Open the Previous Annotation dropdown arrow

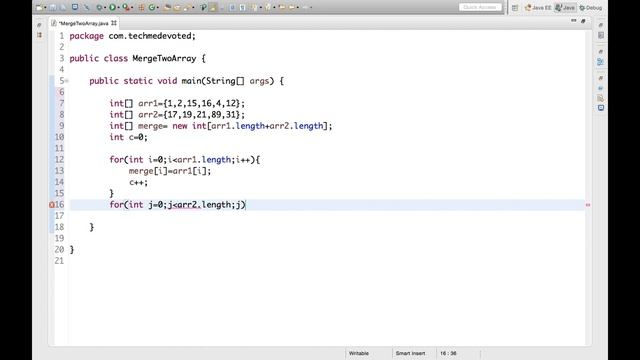coord(274,7)
